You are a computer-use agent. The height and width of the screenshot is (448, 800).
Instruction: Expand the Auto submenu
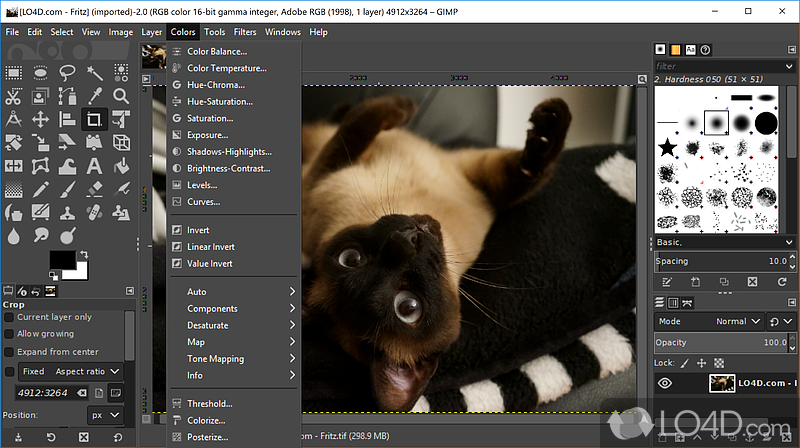(x=234, y=292)
